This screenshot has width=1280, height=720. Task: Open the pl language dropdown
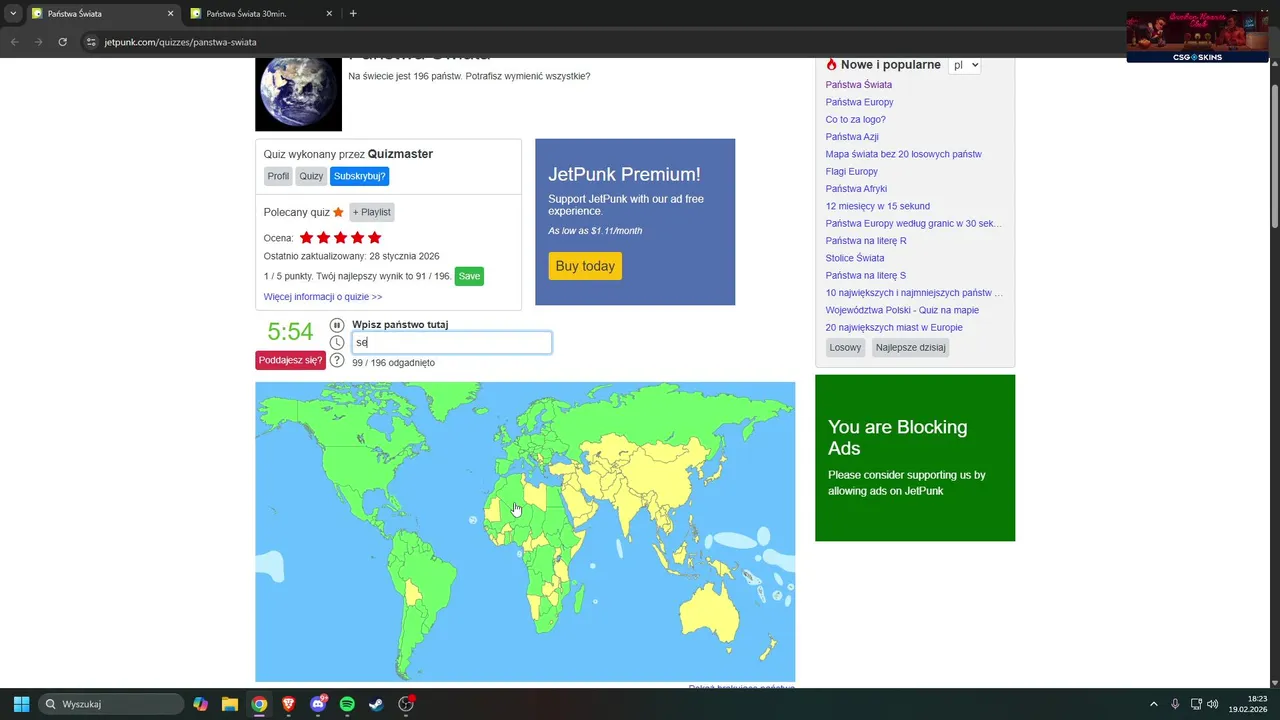tap(965, 65)
